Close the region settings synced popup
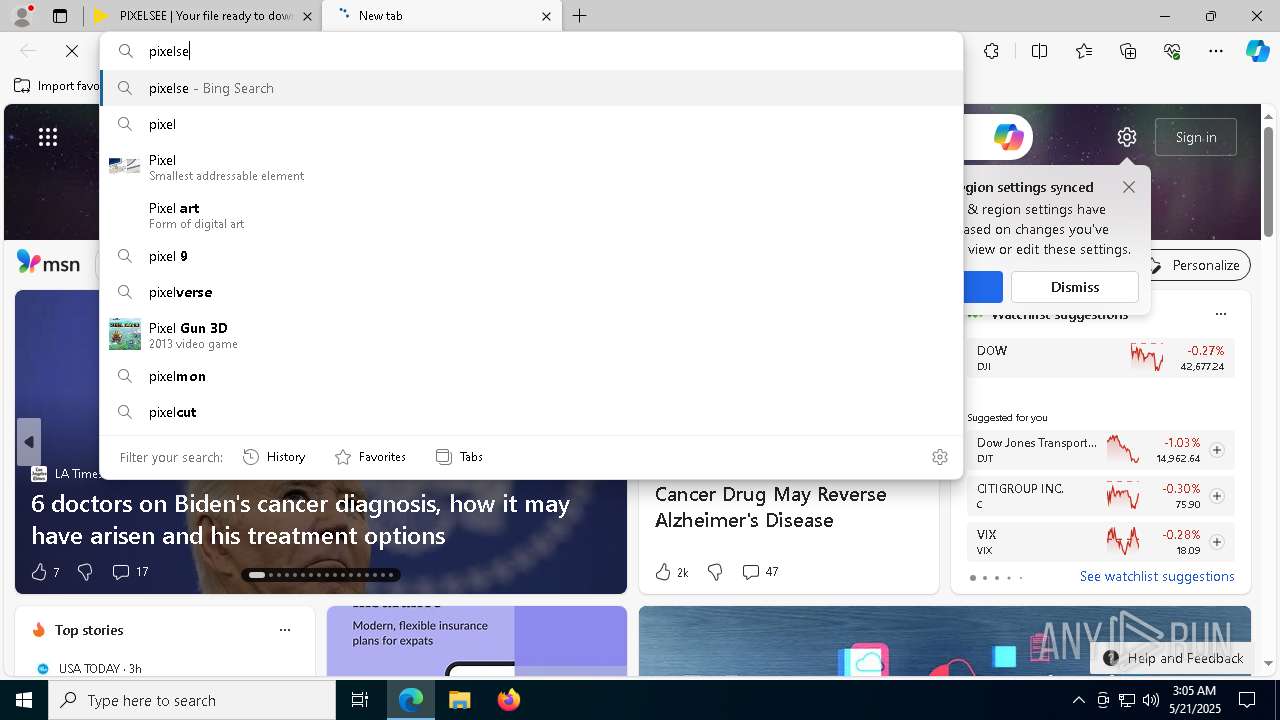 coord(1129,187)
